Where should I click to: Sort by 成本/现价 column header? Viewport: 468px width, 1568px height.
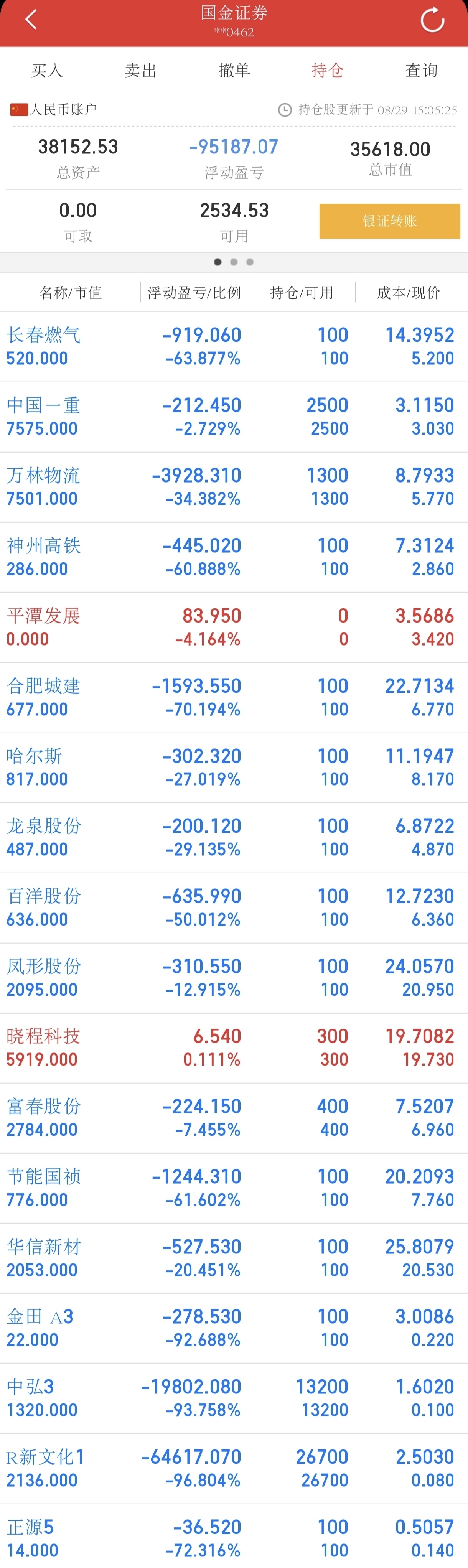click(x=409, y=293)
